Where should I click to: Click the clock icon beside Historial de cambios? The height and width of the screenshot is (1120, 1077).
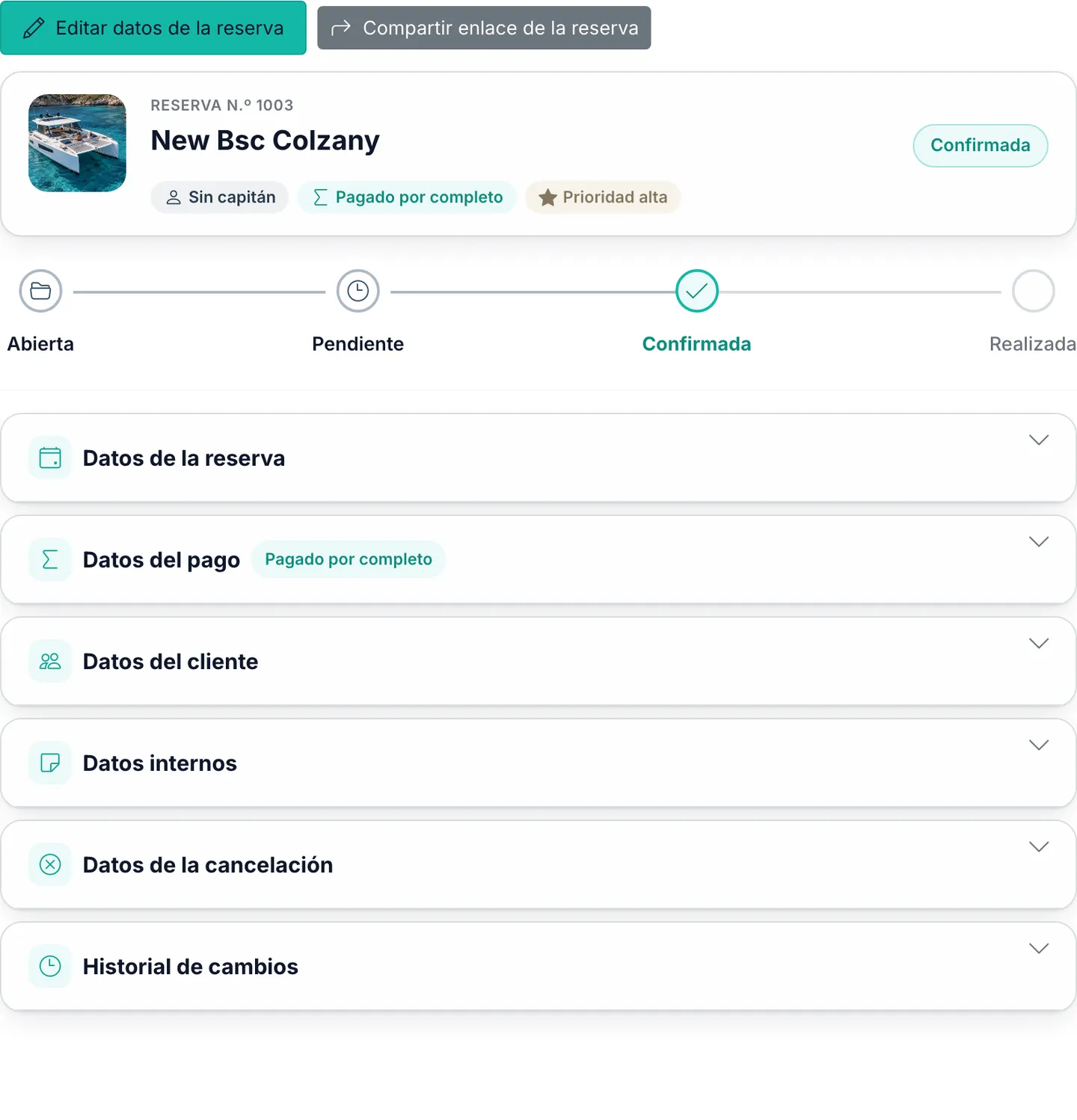(50, 966)
